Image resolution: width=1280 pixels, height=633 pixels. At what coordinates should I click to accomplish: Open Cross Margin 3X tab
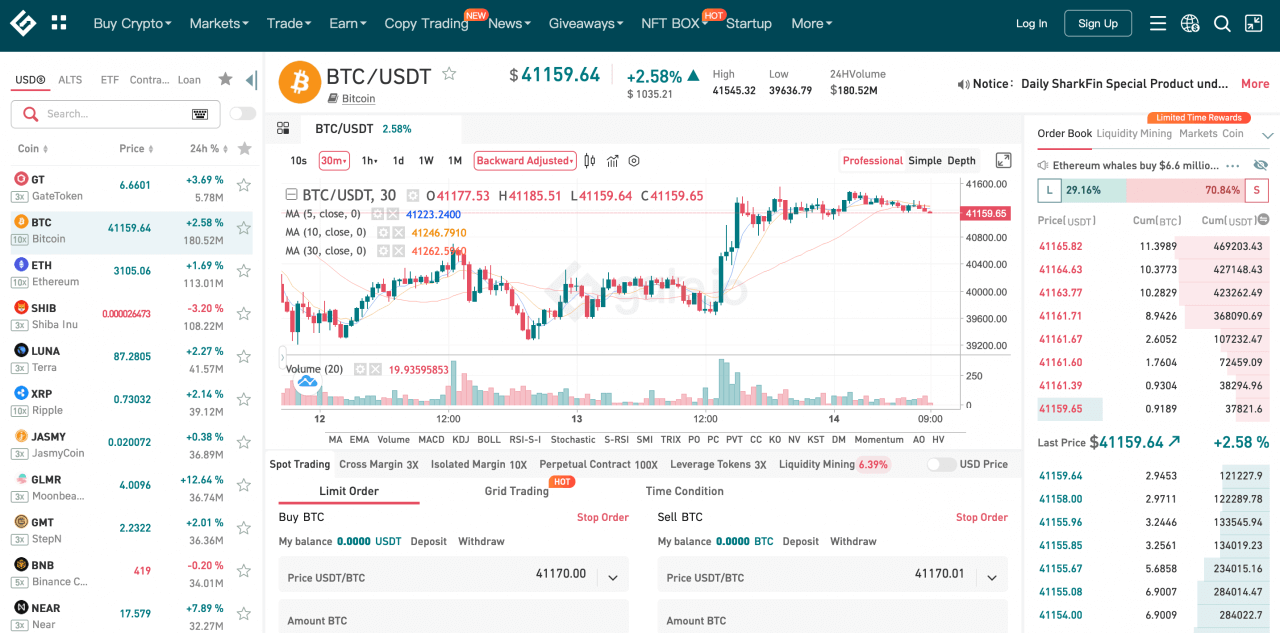(378, 464)
